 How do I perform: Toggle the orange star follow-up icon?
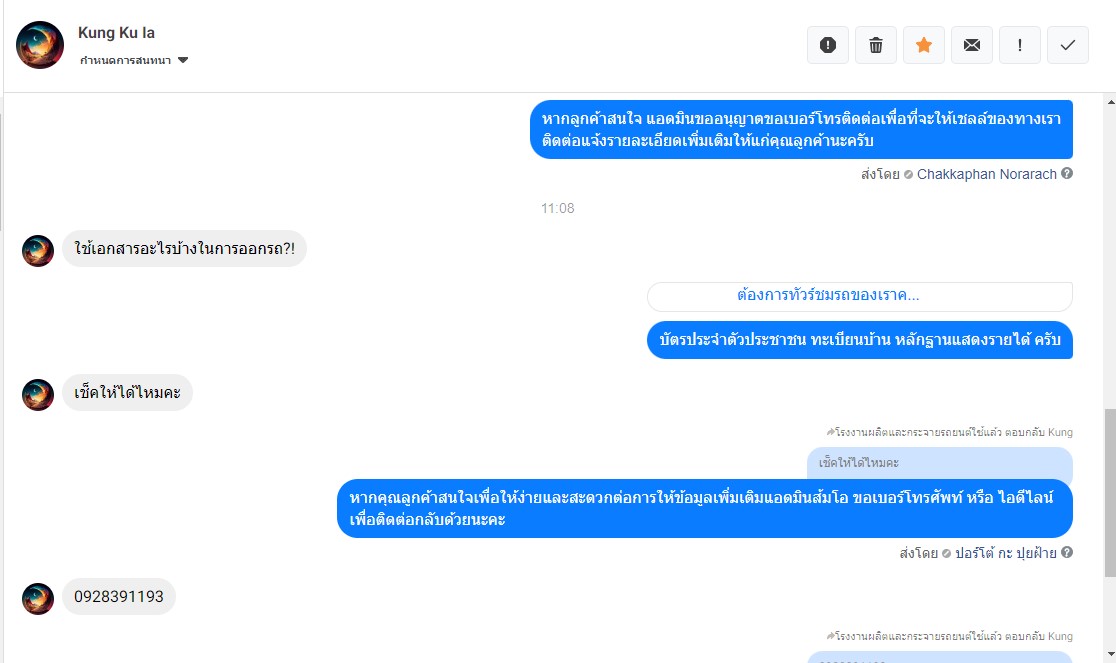pos(924,45)
